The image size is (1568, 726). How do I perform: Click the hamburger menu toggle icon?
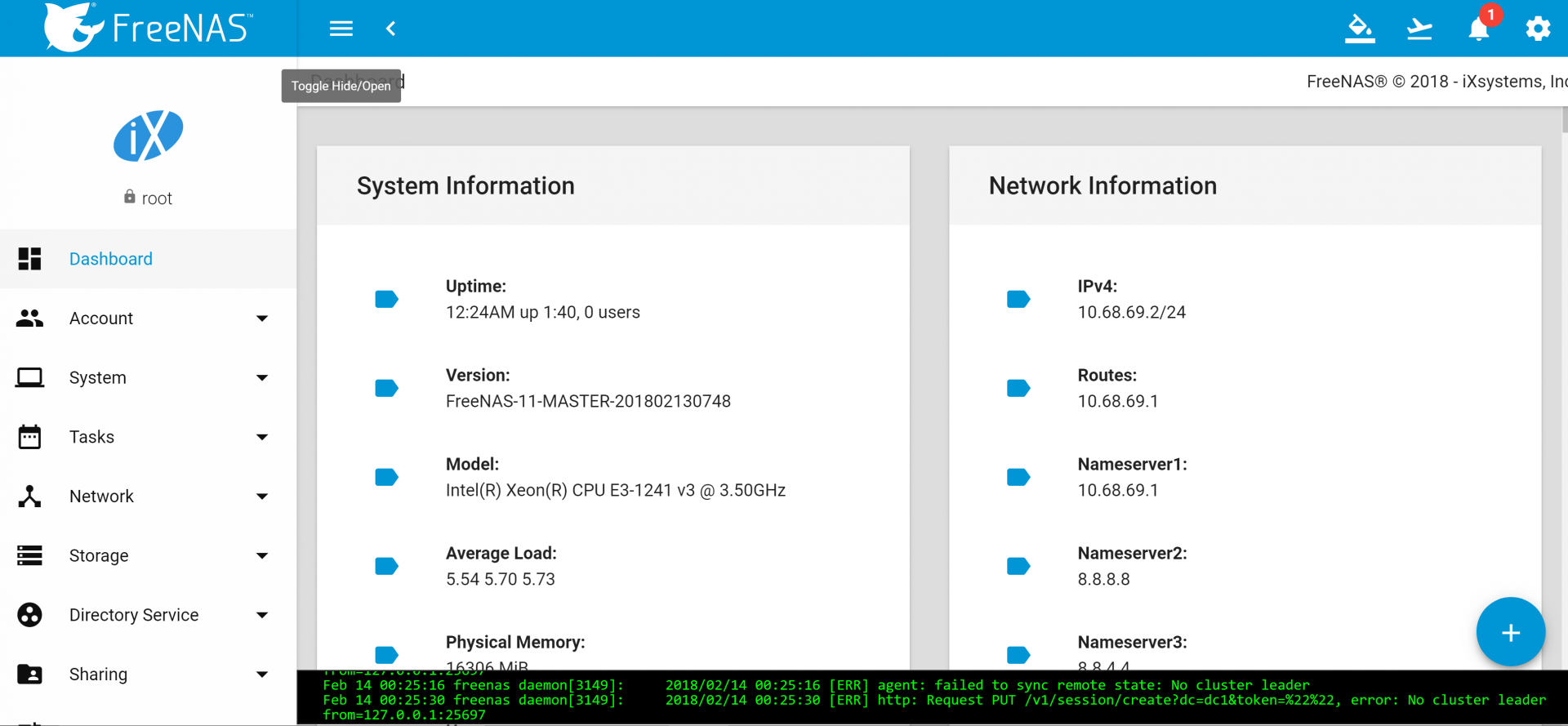click(341, 29)
